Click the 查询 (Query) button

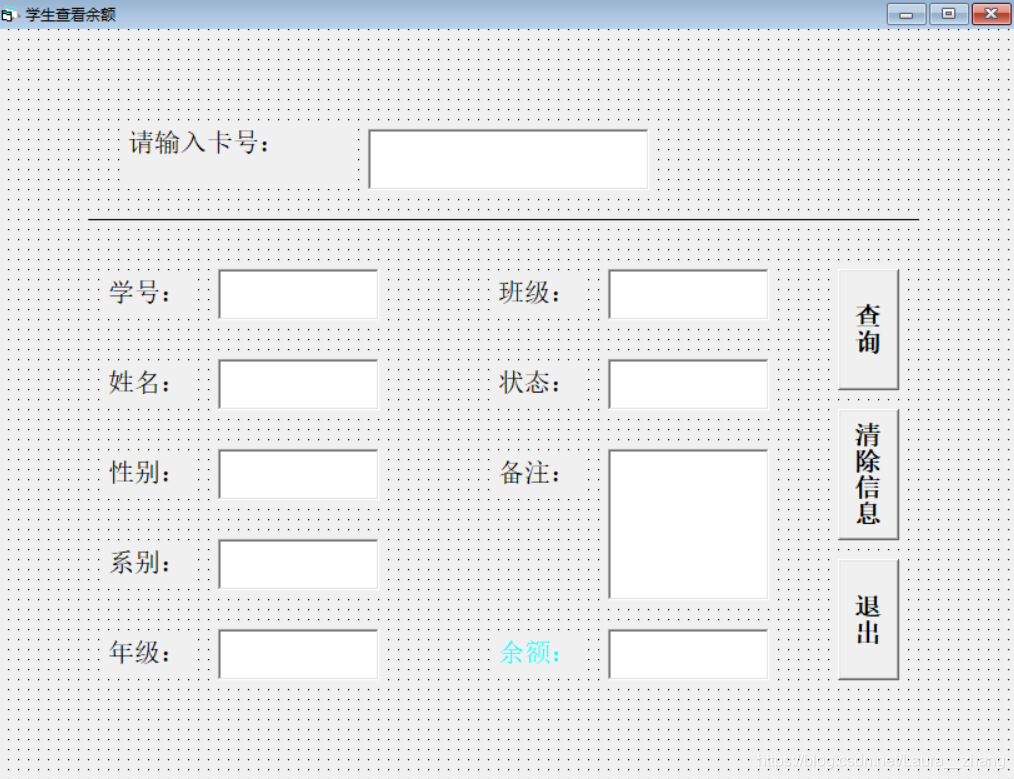[x=866, y=329]
